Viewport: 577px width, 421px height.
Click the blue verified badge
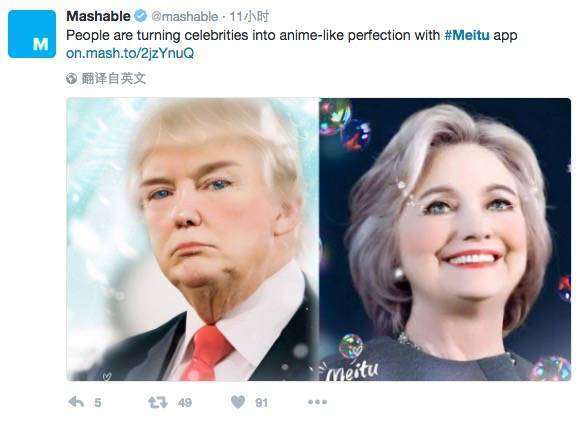pyautogui.click(x=141, y=16)
